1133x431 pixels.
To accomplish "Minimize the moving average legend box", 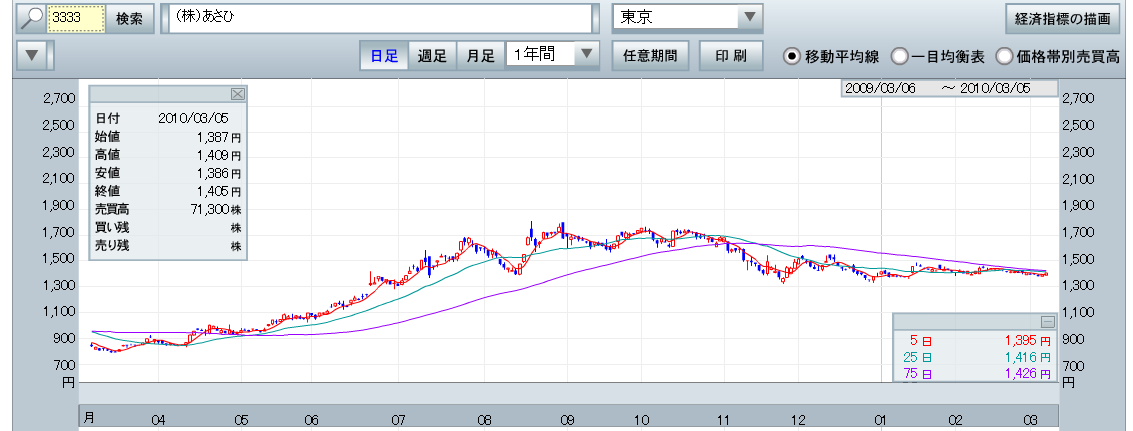I will 1047,321.
